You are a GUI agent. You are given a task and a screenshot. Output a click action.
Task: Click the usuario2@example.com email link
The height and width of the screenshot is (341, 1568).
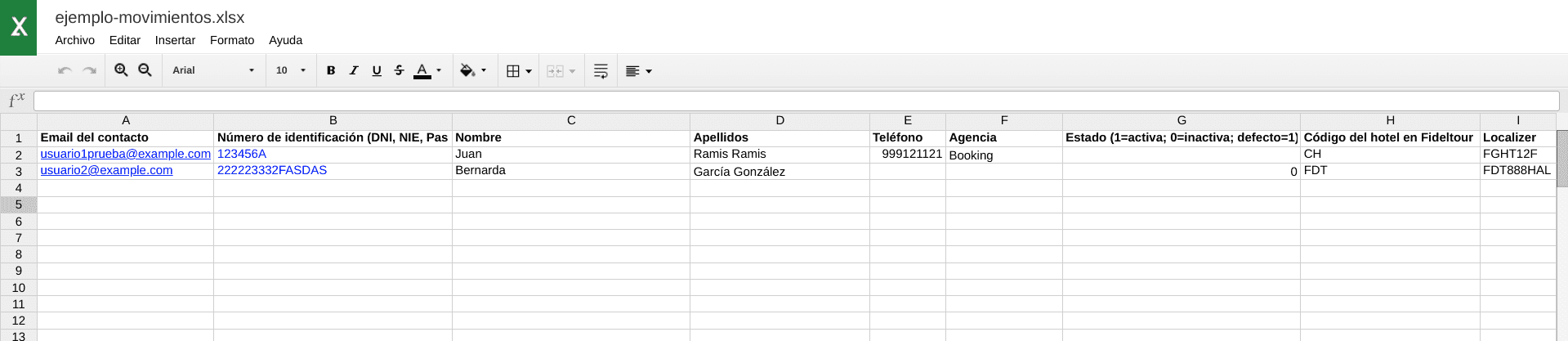click(x=106, y=170)
